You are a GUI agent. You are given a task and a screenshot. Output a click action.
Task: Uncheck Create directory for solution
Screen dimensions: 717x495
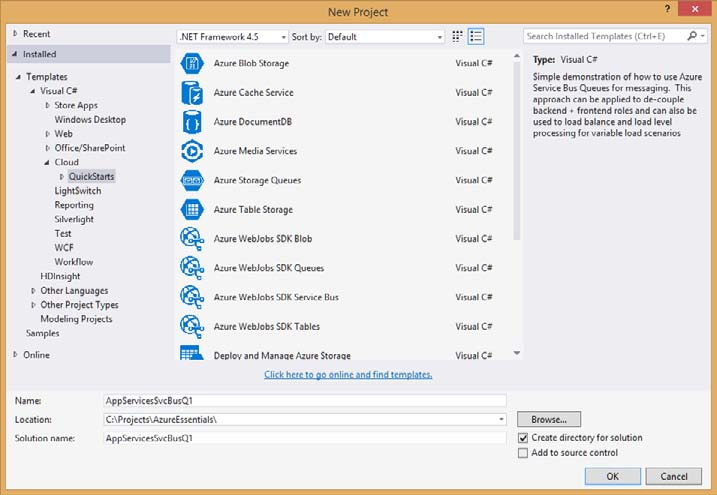tap(523, 438)
